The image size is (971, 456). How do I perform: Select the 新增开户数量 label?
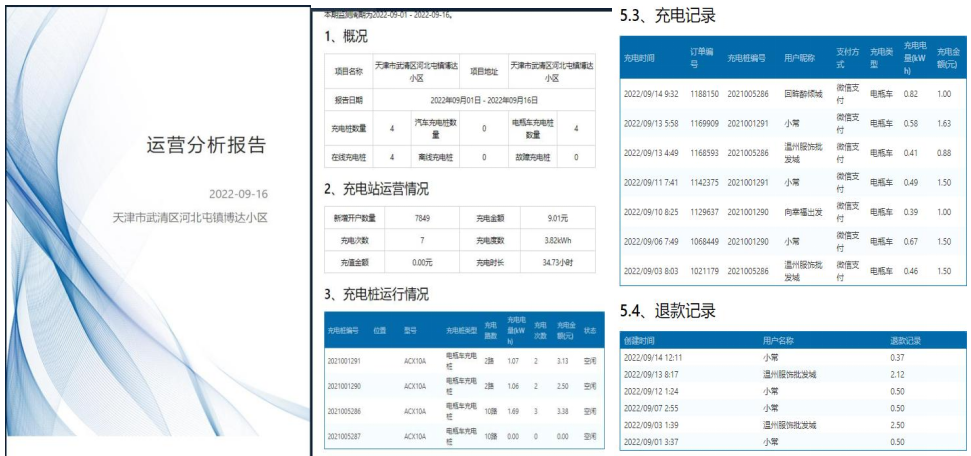click(x=355, y=218)
